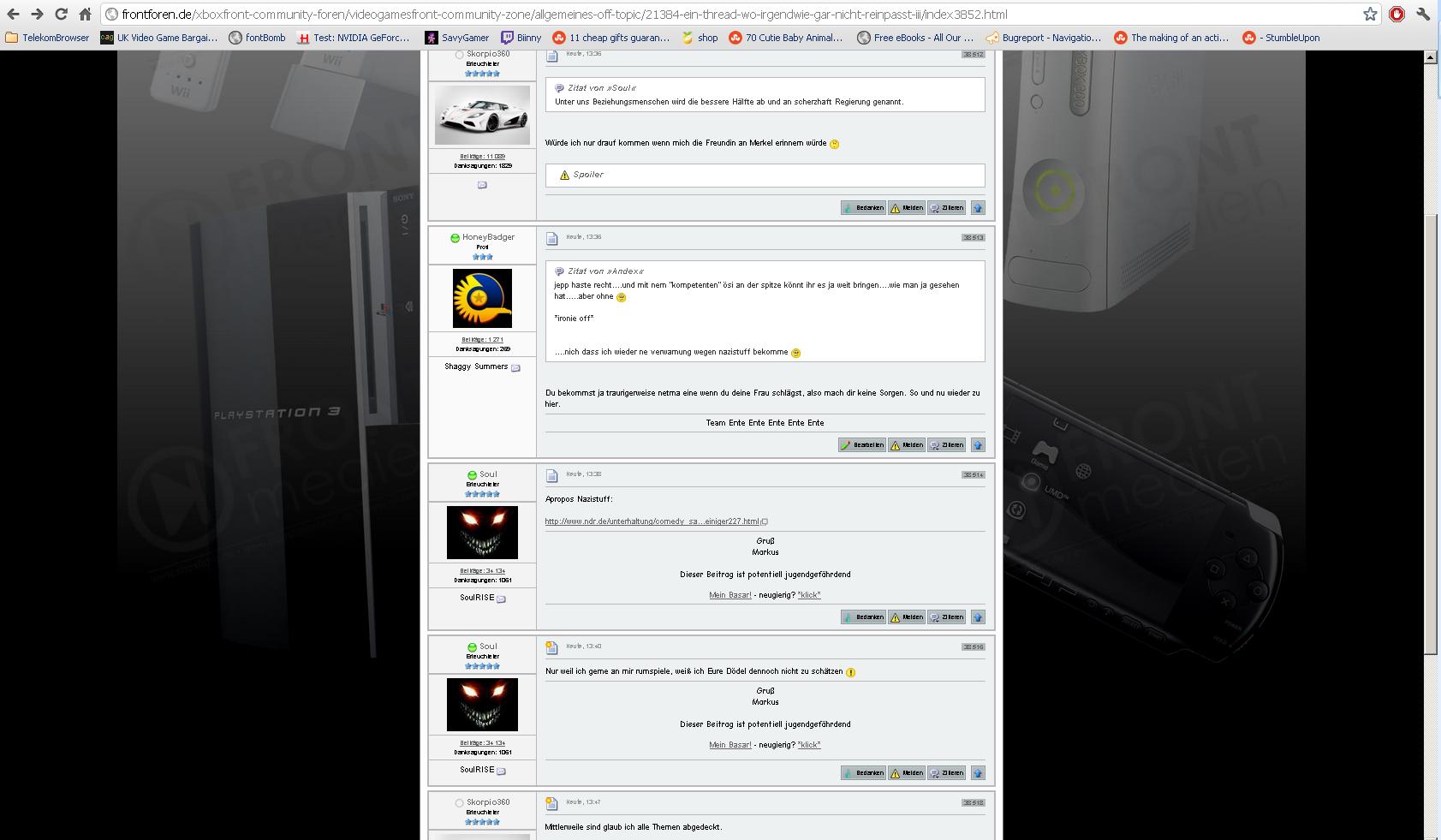
Task: Click the Mein Basar! link in Soul's 13:38 post
Action: pos(729,595)
